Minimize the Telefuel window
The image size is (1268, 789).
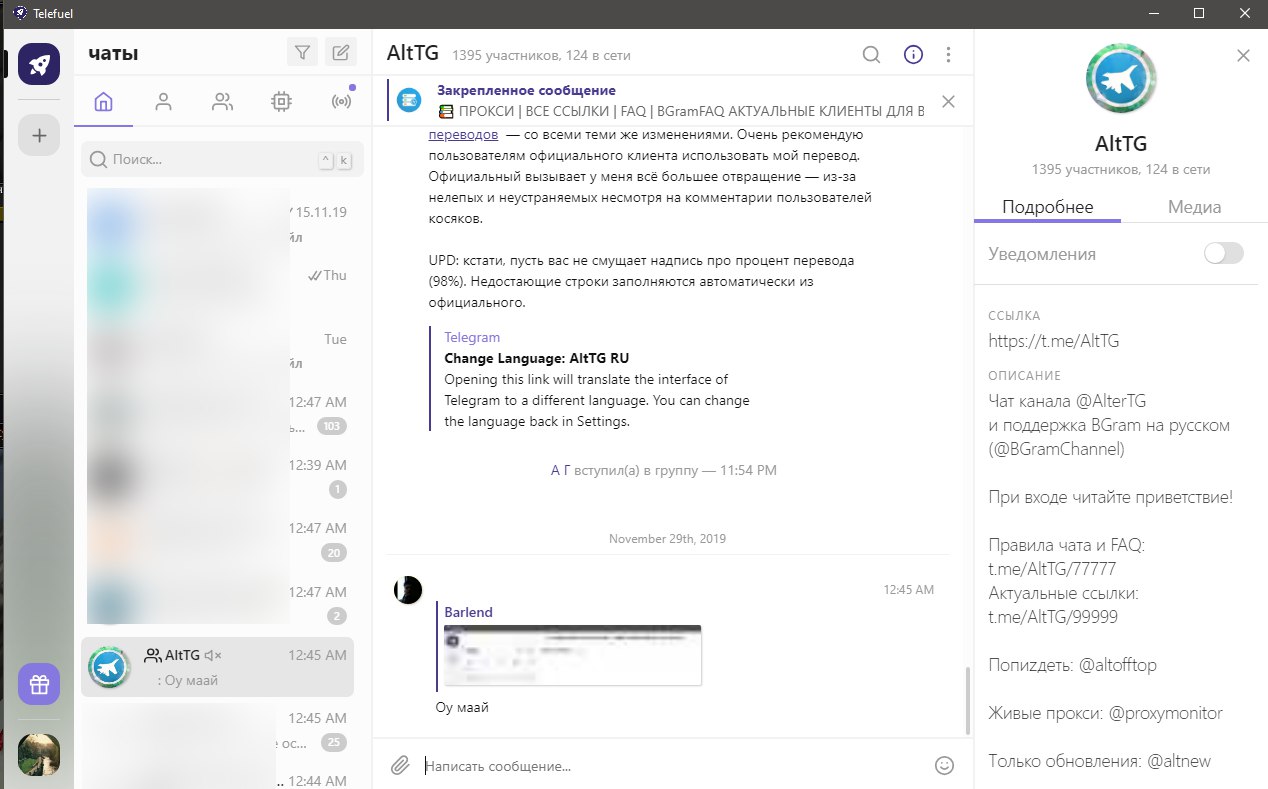click(1153, 13)
